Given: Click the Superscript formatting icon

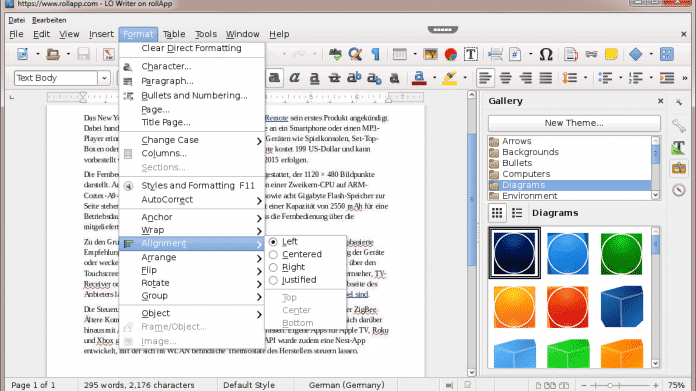Looking at the screenshot, I should [354, 78].
